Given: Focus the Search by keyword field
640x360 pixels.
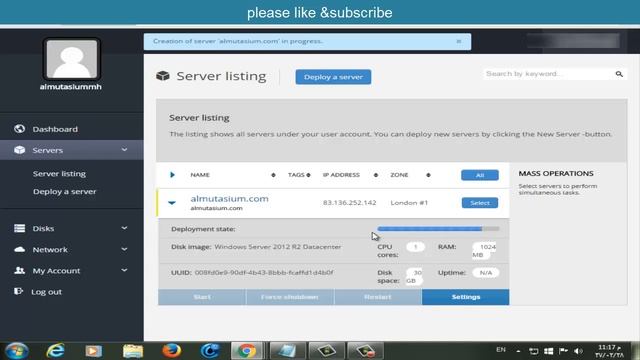Looking at the screenshot, I should pos(549,74).
